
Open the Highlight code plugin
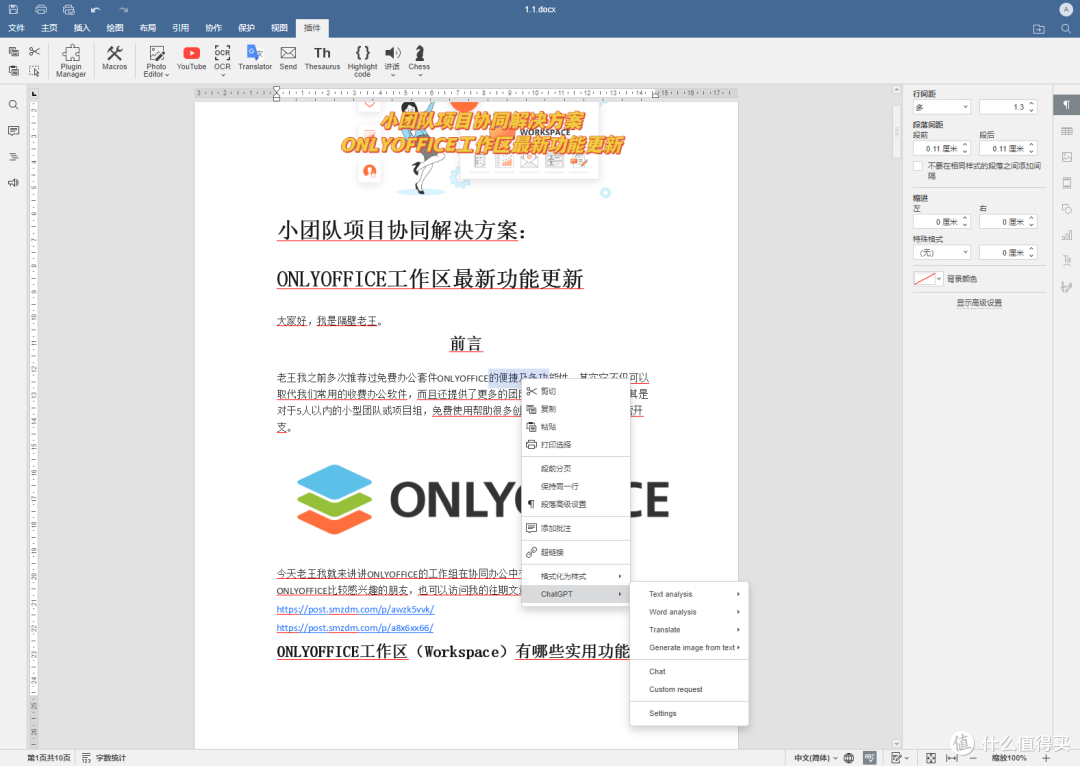(362, 61)
